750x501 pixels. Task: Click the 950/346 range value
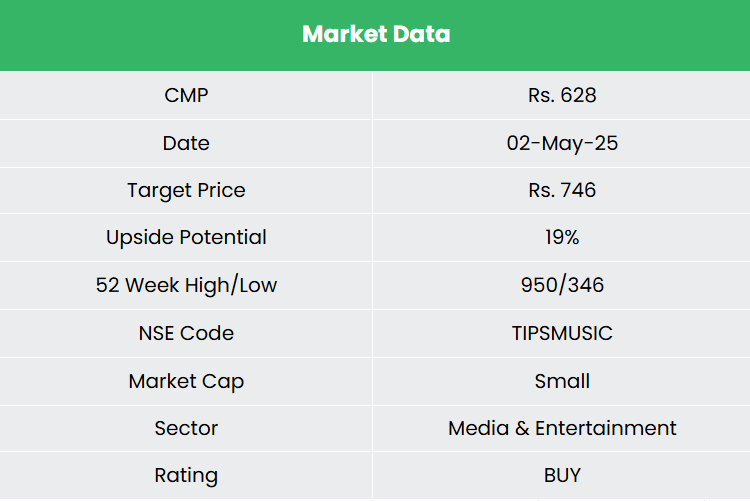(x=562, y=285)
